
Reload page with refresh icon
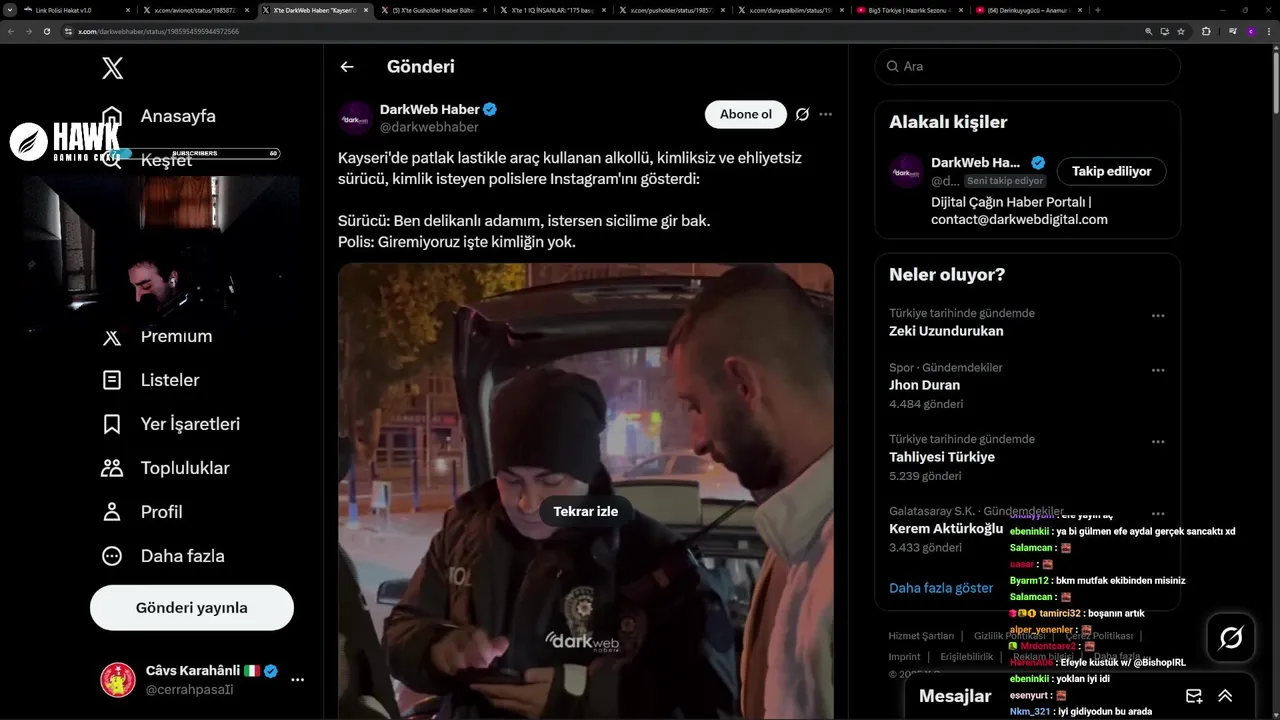tap(47, 31)
